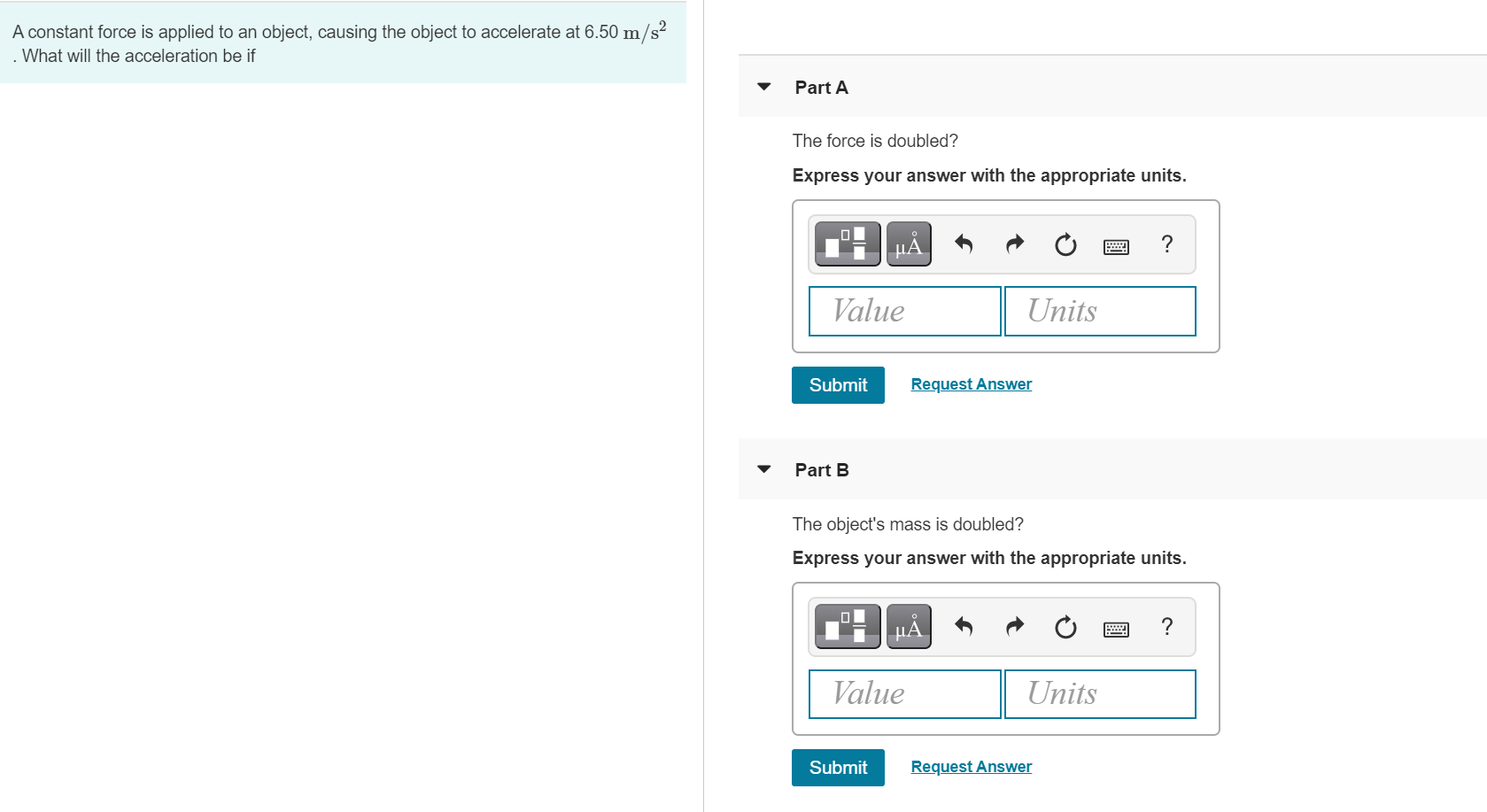Image resolution: width=1487 pixels, height=812 pixels.
Task: Click Request Answer for Part B
Action: pyautogui.click(x=971, y=766)
